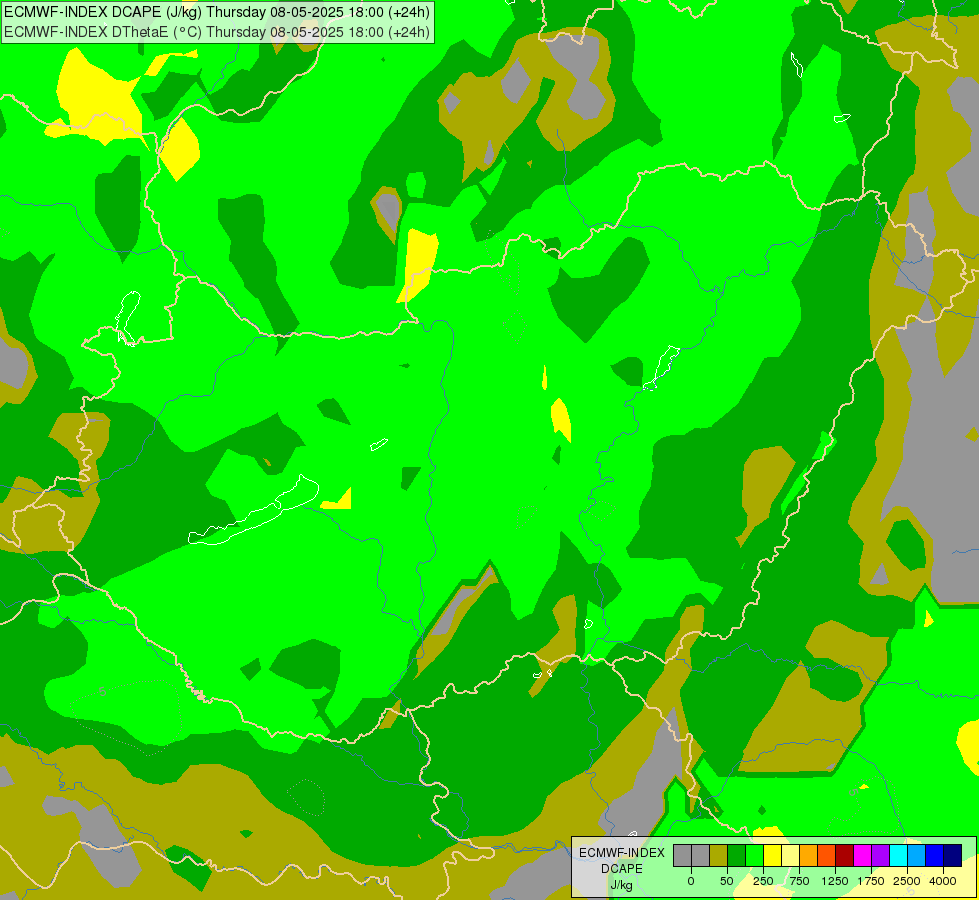Image resolution: width=979 pixels, height=900 pixels.
Task: Click the legend value 4000
Action: [x=943, y=881]
